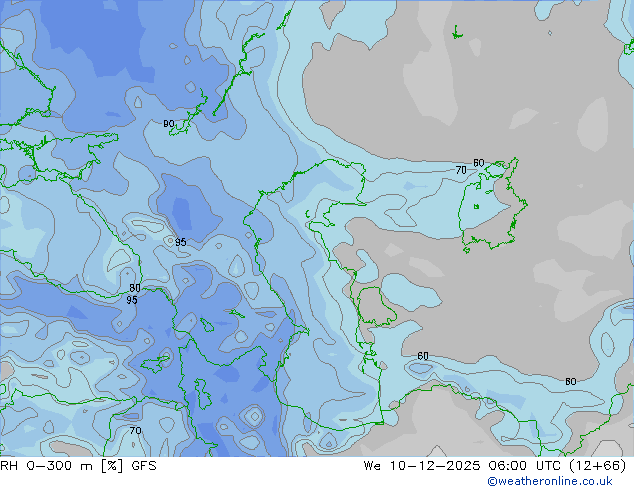Screen dimensions: 634x490
Task: Select the 'We 10-12-2025 06:00 UTC (12+66)' timestamp
Action: pos(495,466)
